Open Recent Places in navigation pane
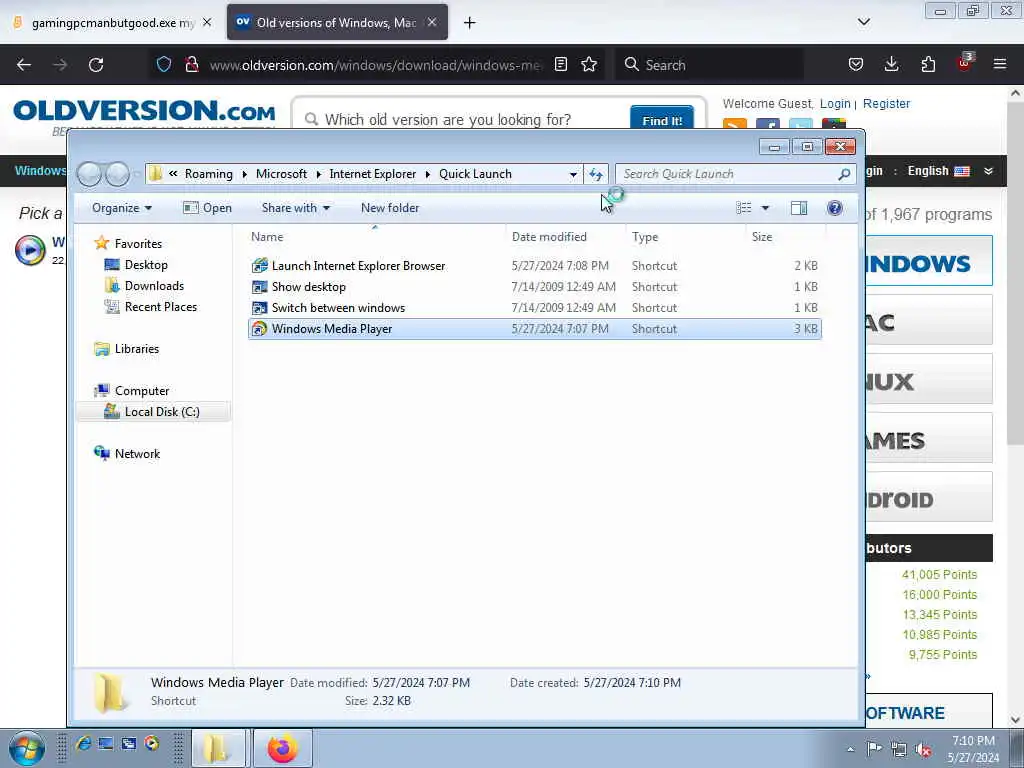1024x768 pixels. tap(161, 306)
